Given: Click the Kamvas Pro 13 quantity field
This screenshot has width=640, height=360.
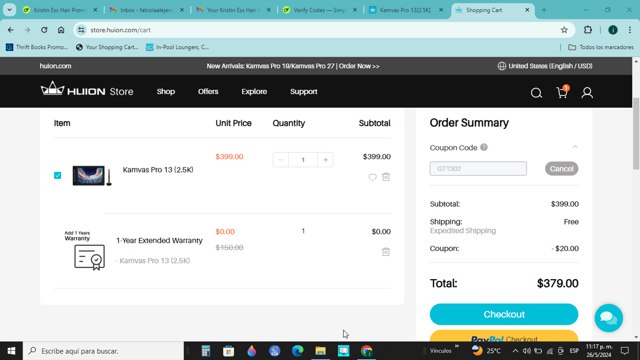Looking at the screenshot, I should point(303,160).
